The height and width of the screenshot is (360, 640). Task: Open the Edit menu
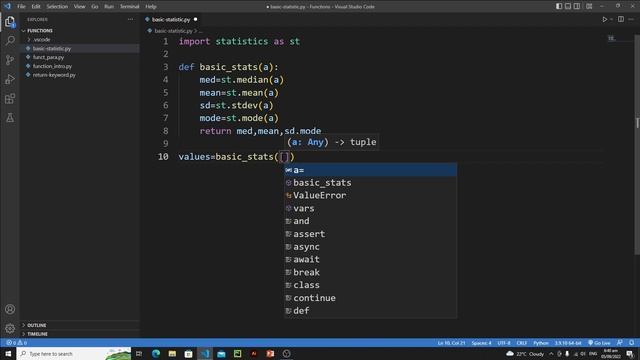click(36, 7)
